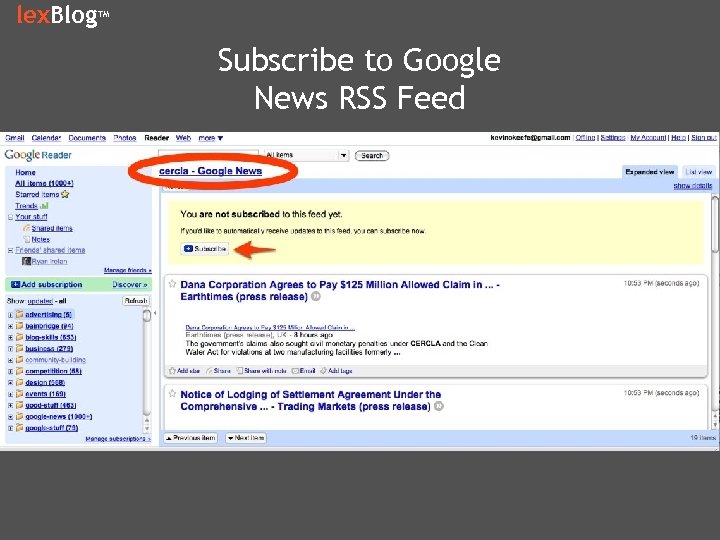Open Dana Corporation article headline
720x540 pixels.
(x=340, y=291)
